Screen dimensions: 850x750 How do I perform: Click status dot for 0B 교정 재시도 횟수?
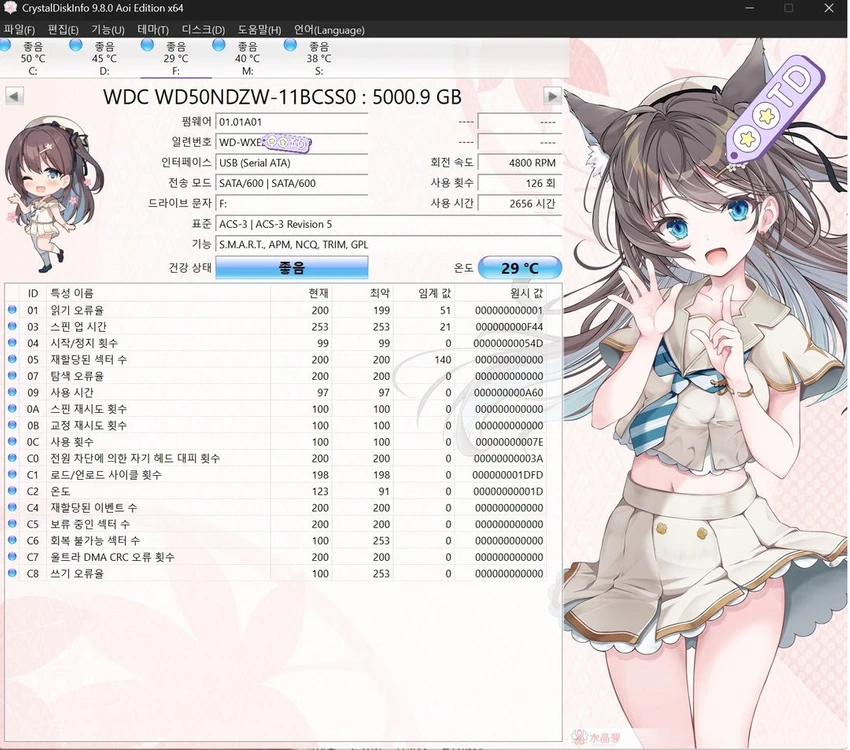(12, 424)
